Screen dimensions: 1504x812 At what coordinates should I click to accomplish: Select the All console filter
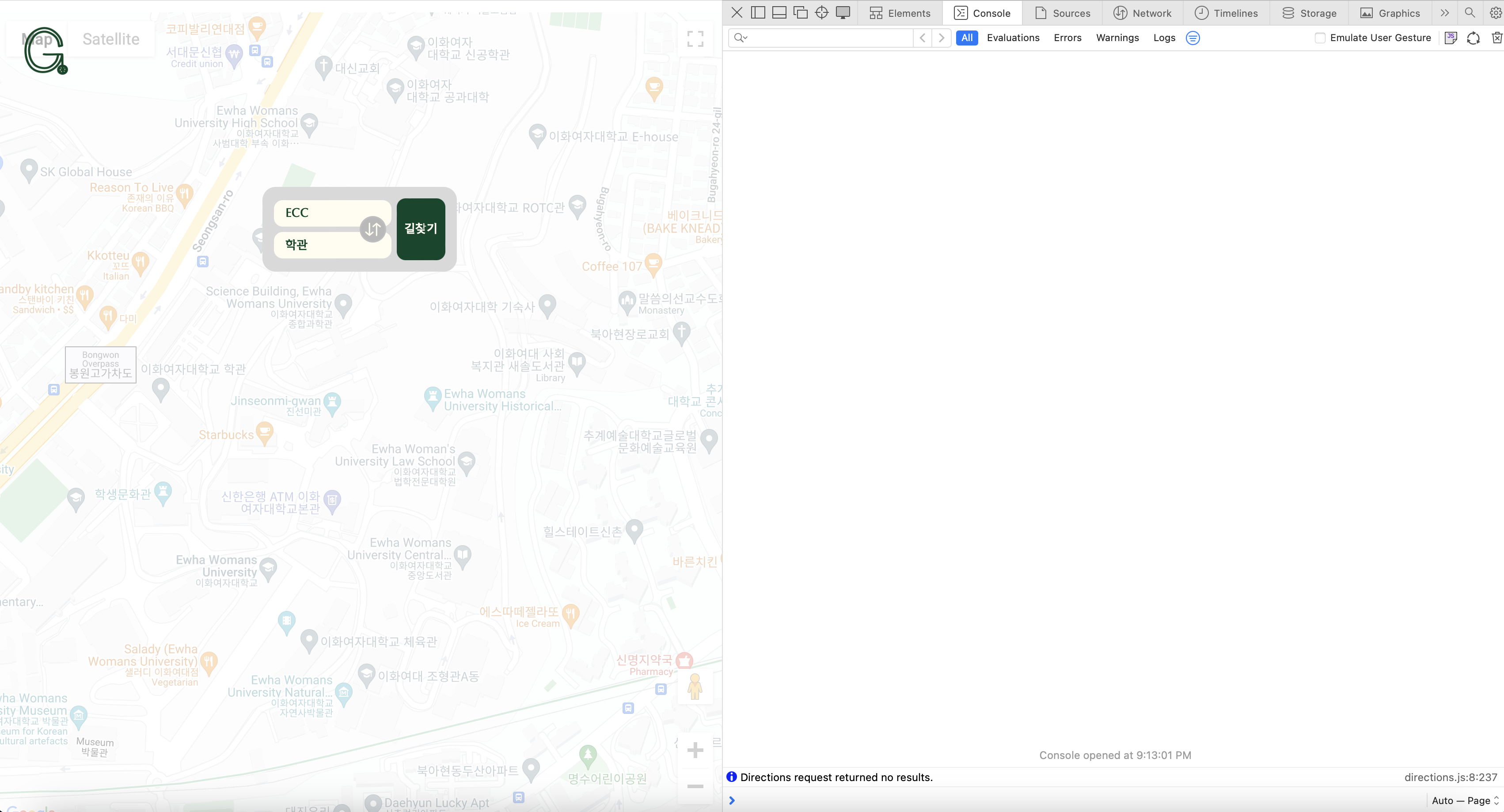coord(967,38)
